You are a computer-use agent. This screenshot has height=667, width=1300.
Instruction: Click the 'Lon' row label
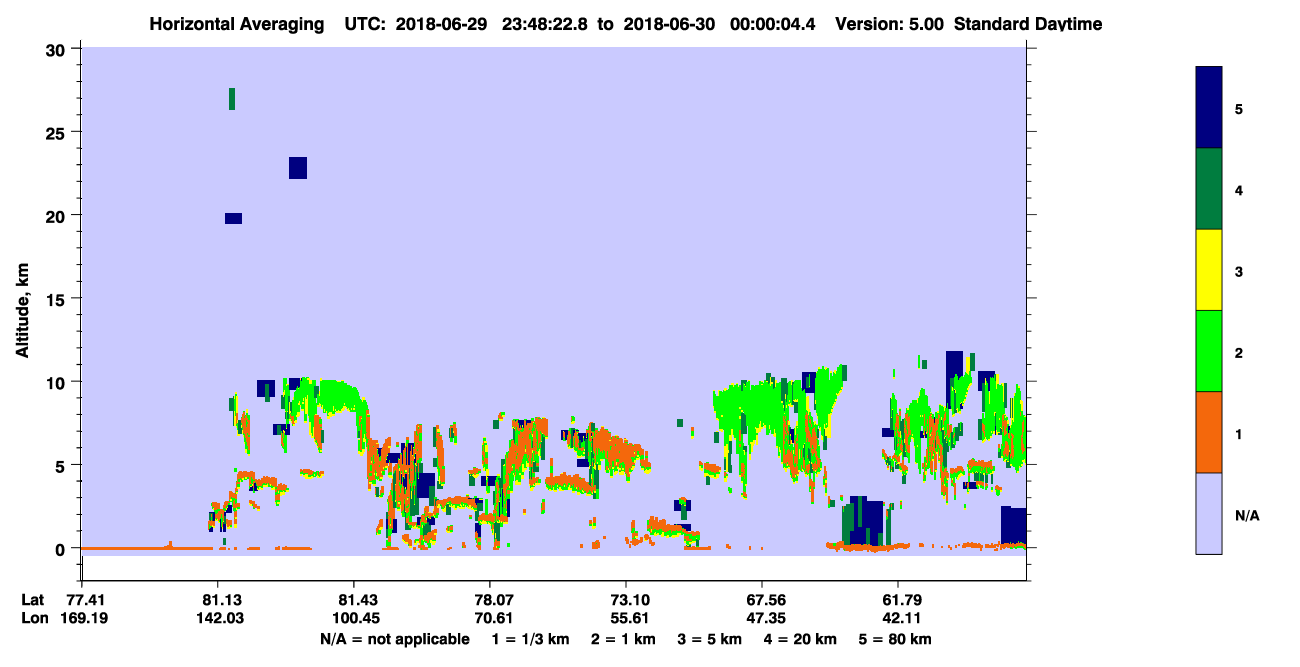point(34,618)
